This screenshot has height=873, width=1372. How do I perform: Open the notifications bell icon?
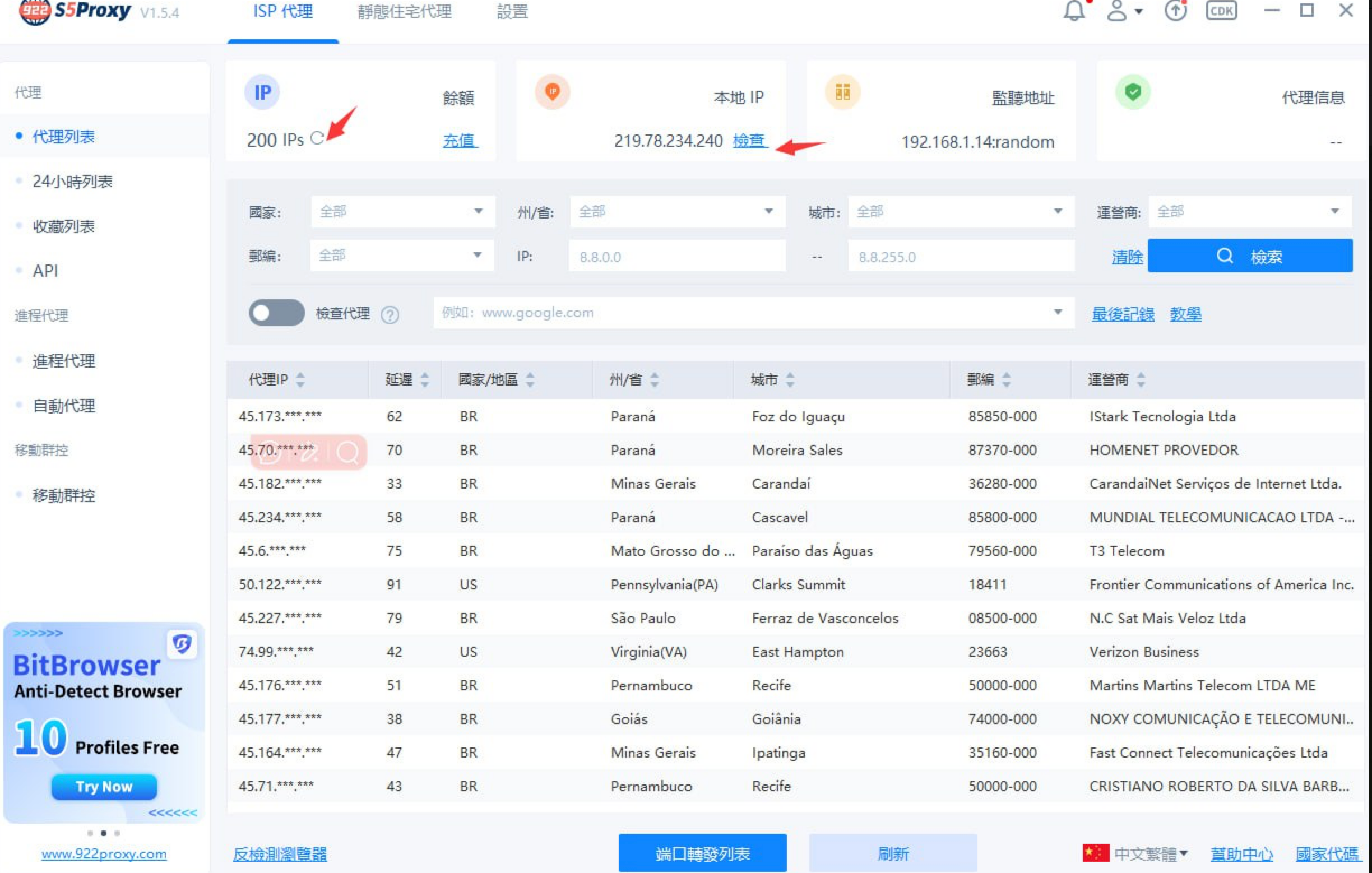[1076, 11]
